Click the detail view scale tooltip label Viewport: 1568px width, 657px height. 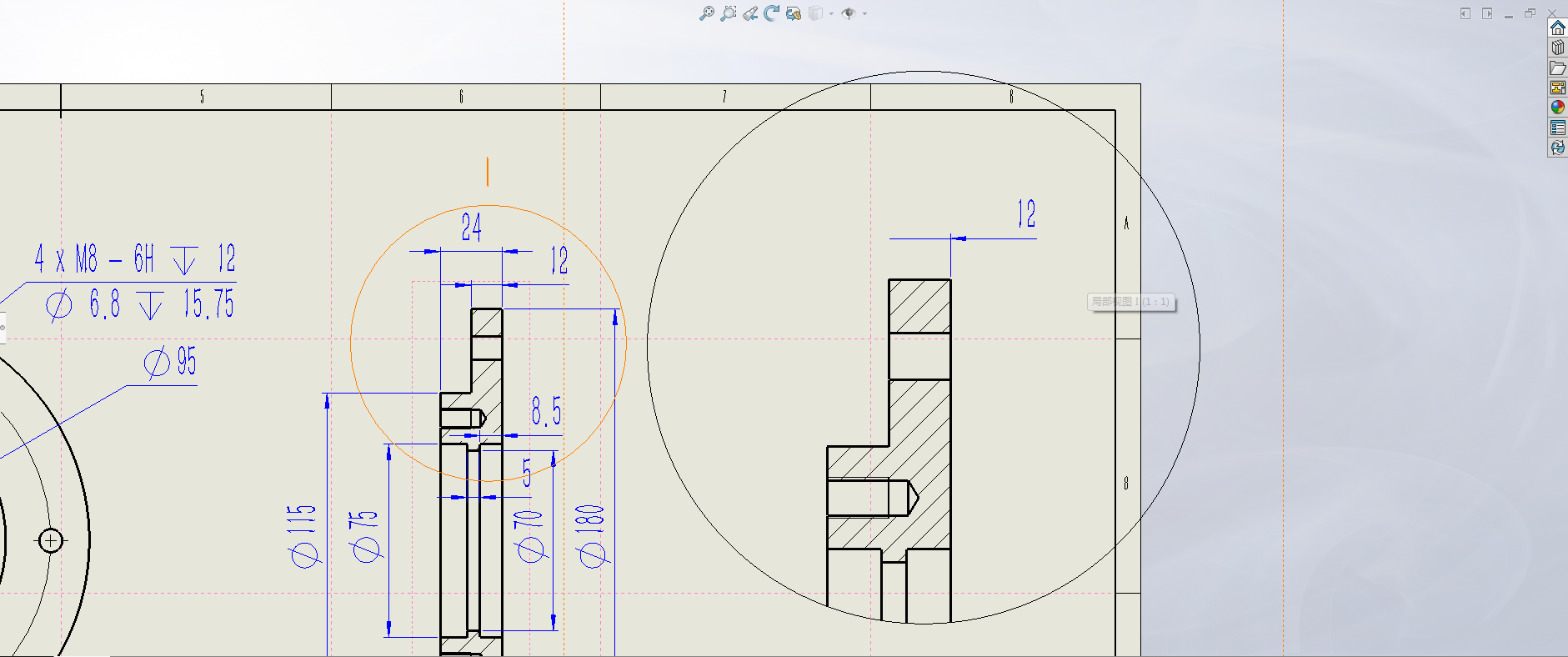click(1131, 302)
